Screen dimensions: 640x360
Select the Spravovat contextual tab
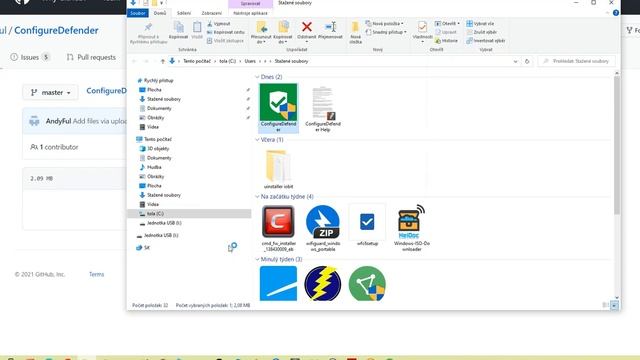[250, 3]
